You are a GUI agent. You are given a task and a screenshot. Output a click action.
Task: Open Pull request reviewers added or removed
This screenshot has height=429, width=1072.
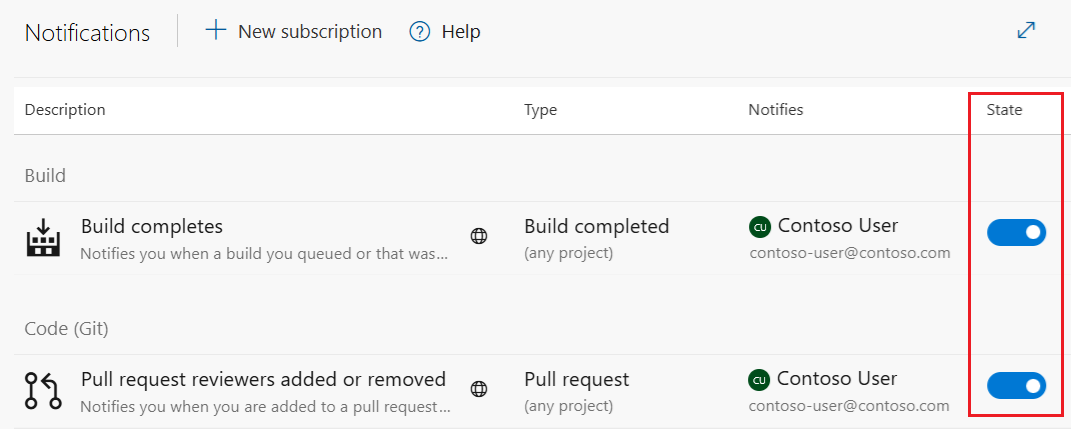point(263,379)
